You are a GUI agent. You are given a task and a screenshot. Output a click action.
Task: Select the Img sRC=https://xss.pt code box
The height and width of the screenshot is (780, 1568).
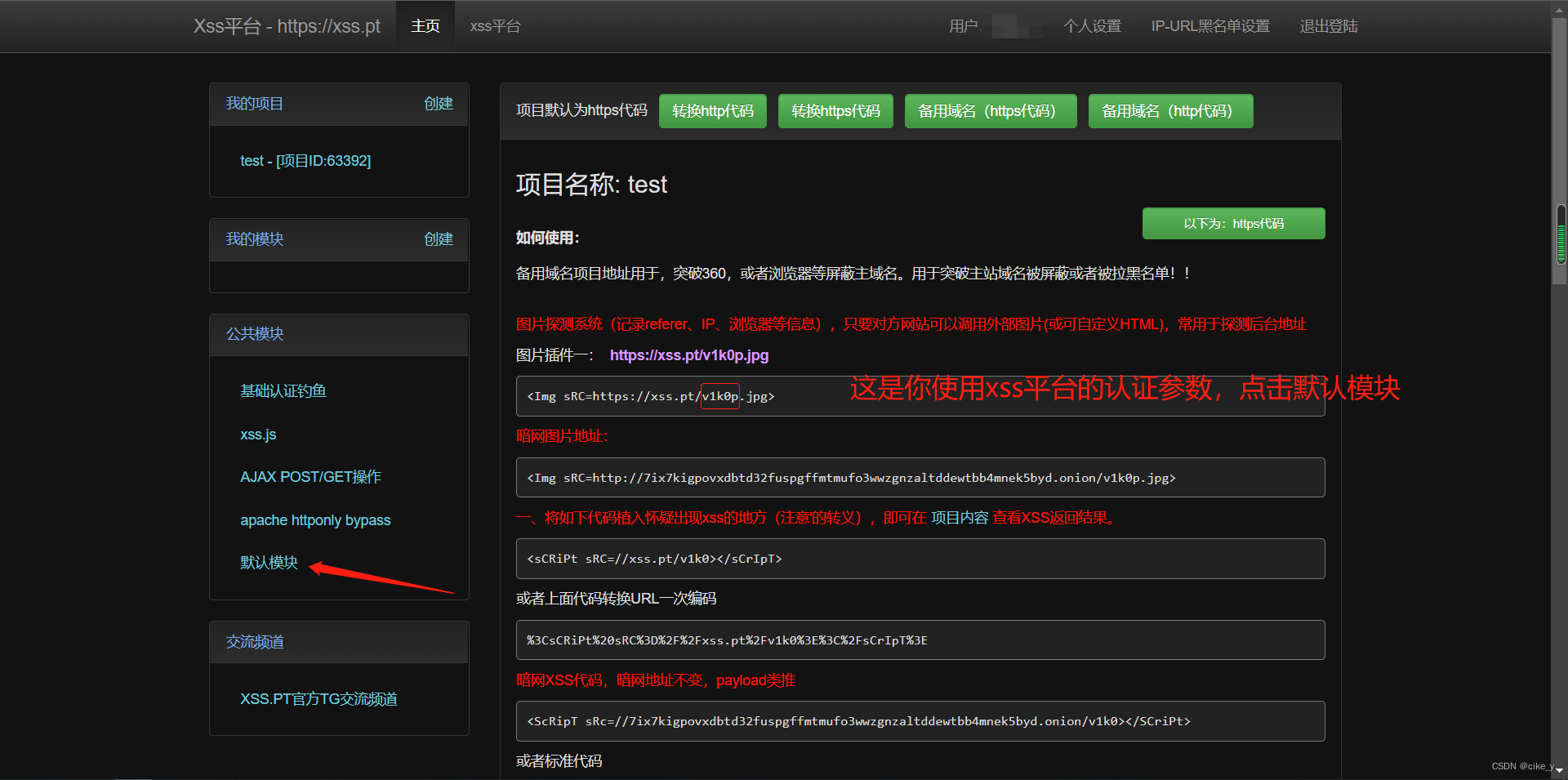pos(920,396)
